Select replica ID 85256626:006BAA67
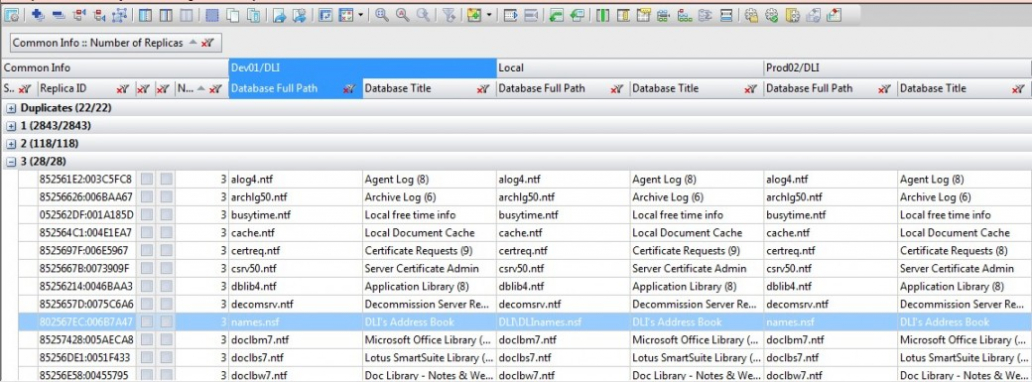The height and width of the screenshot is (382, 1032). click(86, 197)
